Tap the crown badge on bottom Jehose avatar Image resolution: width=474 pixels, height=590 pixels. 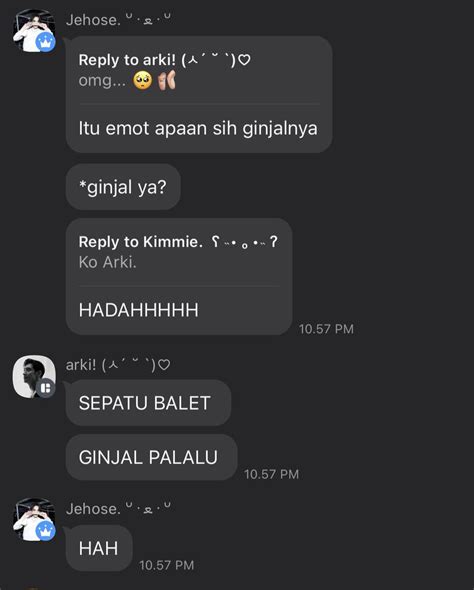click(46, 531)
